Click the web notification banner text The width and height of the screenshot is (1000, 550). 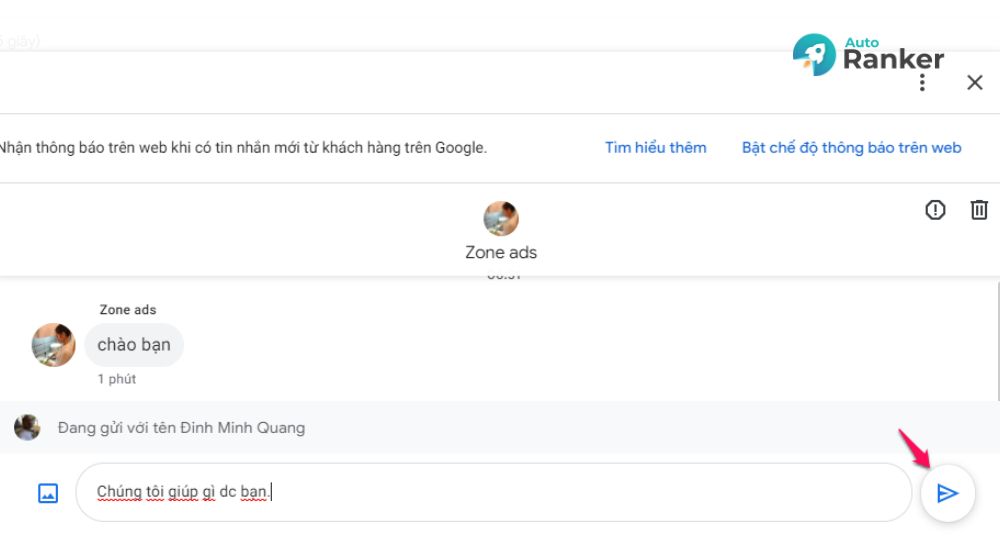pos(243,148)
